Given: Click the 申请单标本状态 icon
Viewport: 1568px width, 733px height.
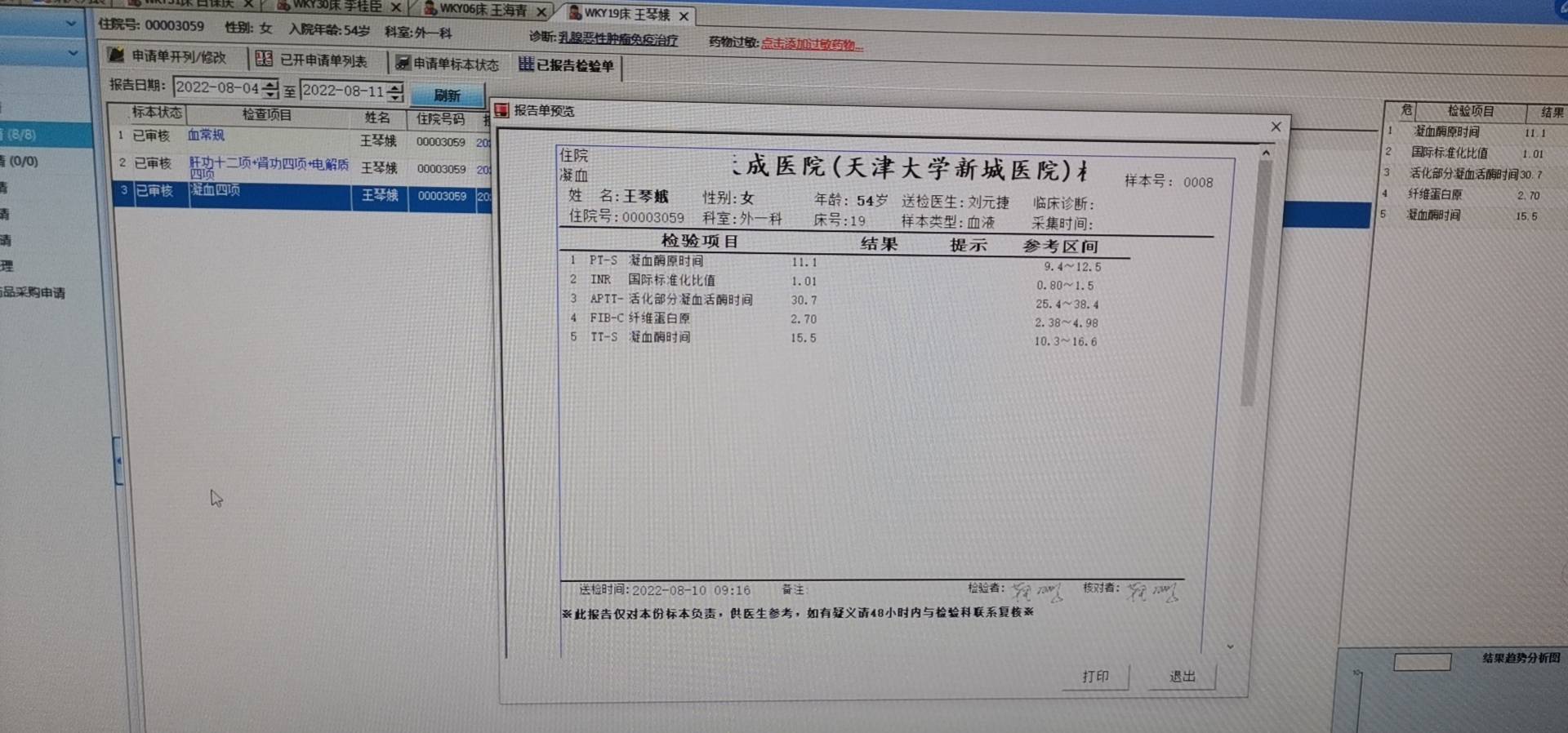Looking at the screenshot, I should [403, 63].
